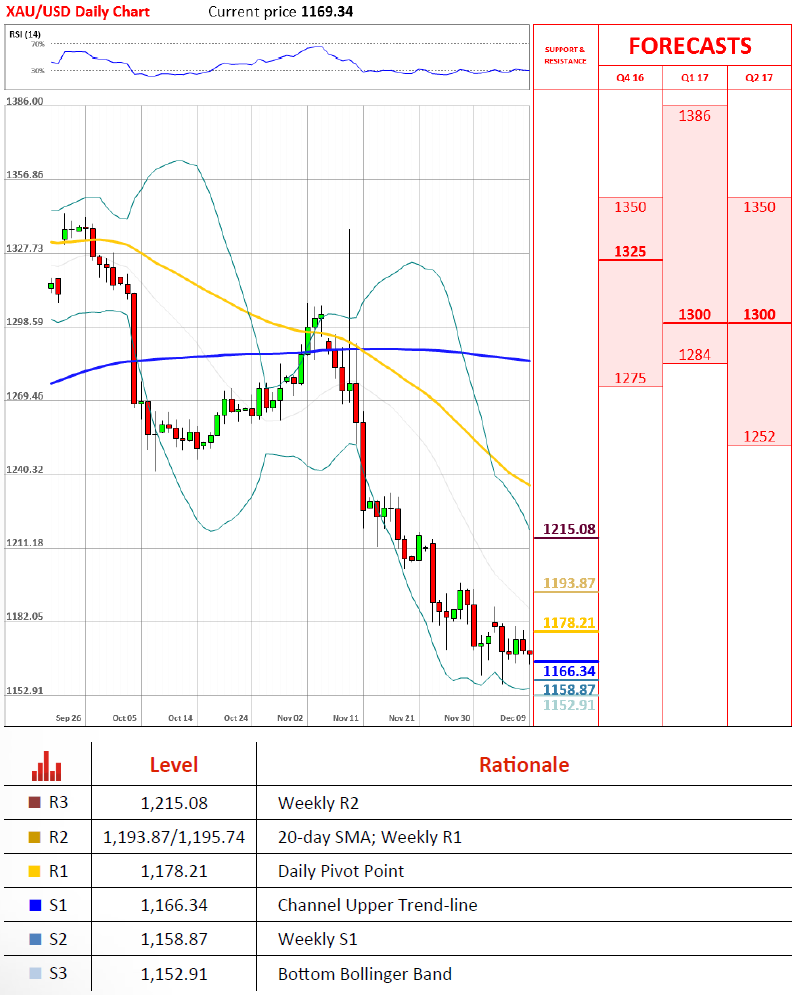
Task: Click the 1300 forecast value in Q2 17
Action: (759, 314)
